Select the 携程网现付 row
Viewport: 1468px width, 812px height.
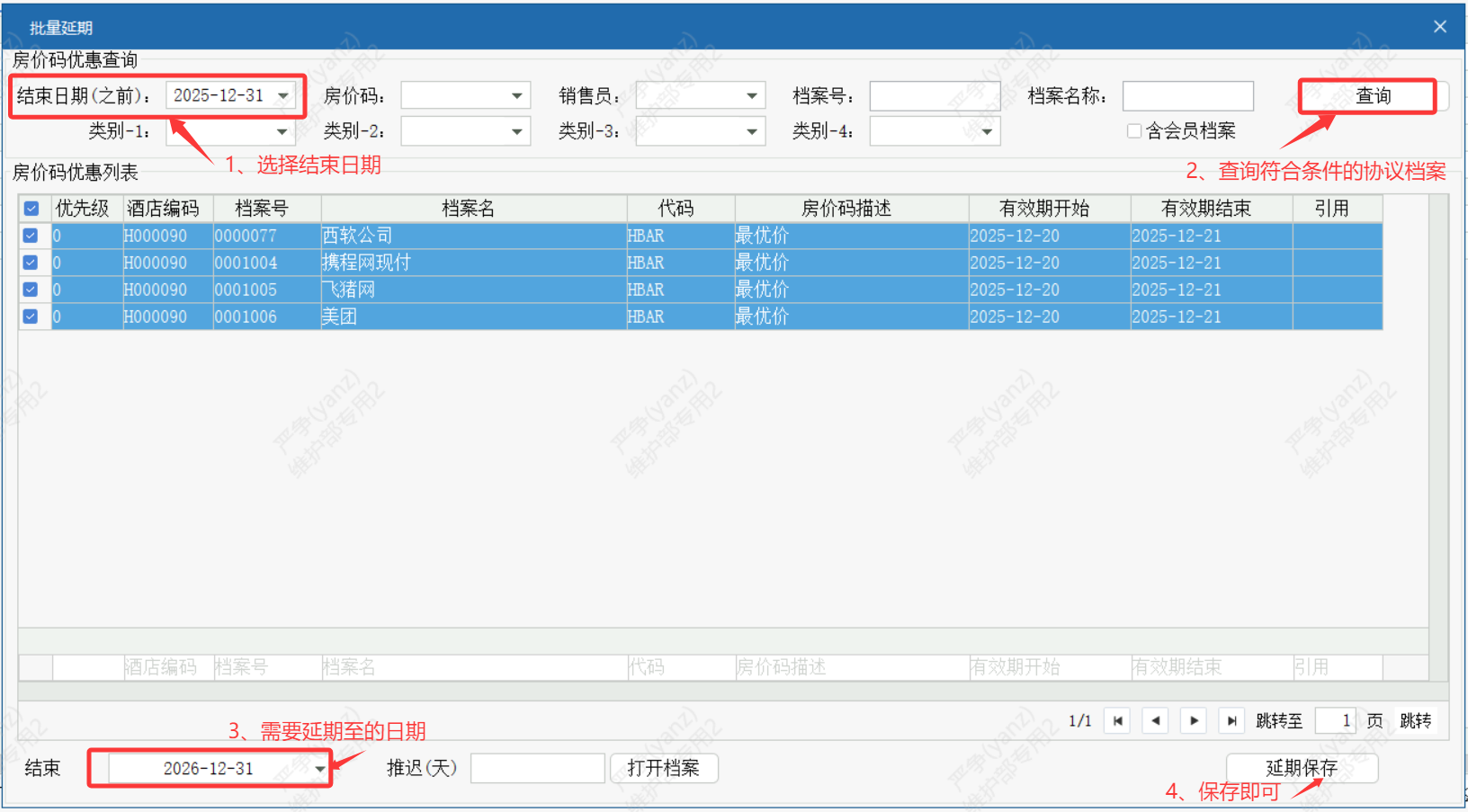coord(468,263)
